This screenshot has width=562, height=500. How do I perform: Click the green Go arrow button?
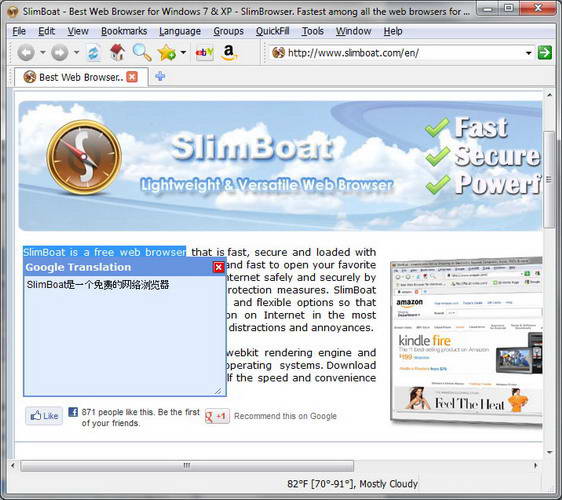[544, 53]
